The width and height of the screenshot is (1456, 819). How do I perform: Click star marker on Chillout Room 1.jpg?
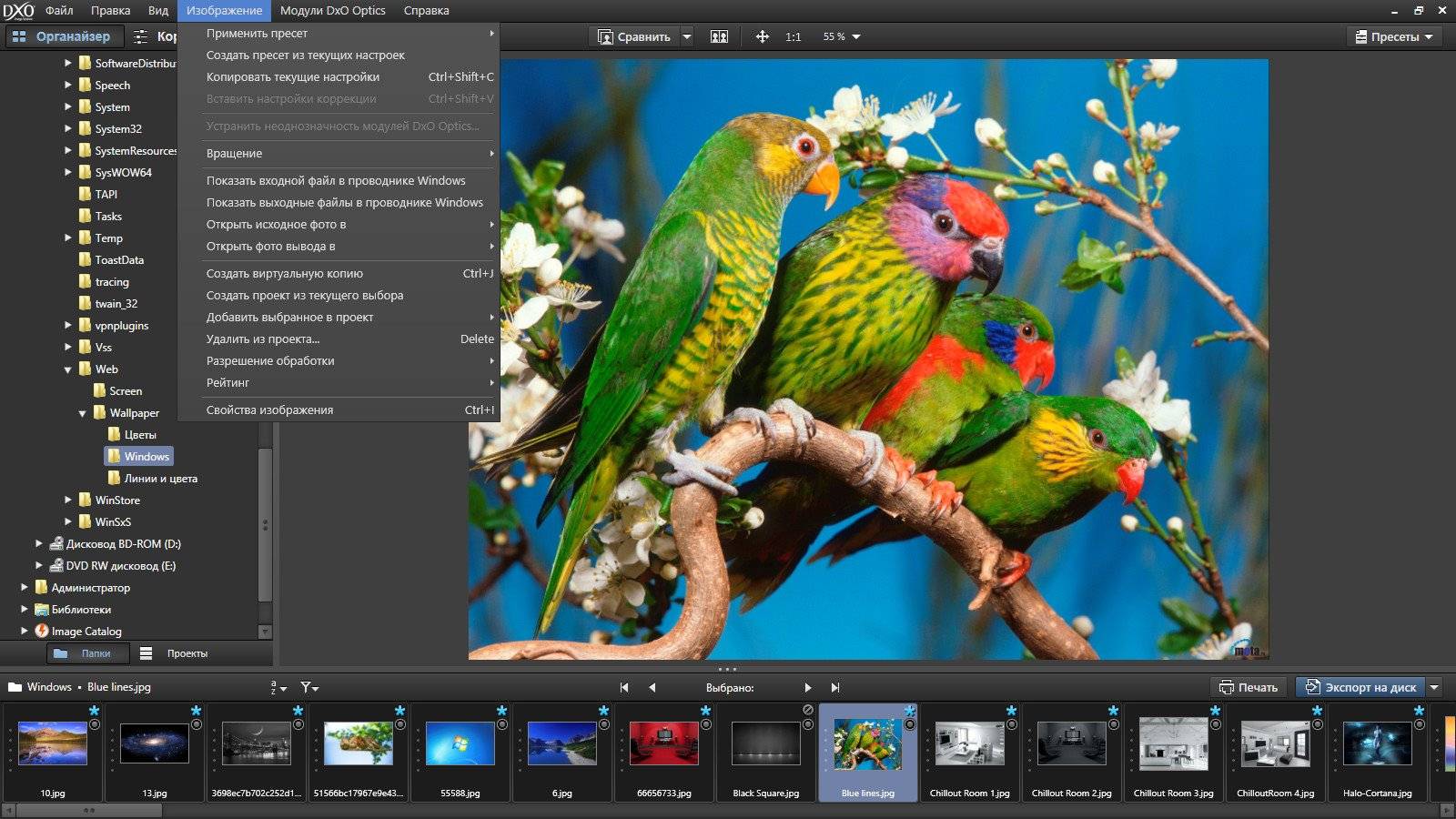point(1011,711)
